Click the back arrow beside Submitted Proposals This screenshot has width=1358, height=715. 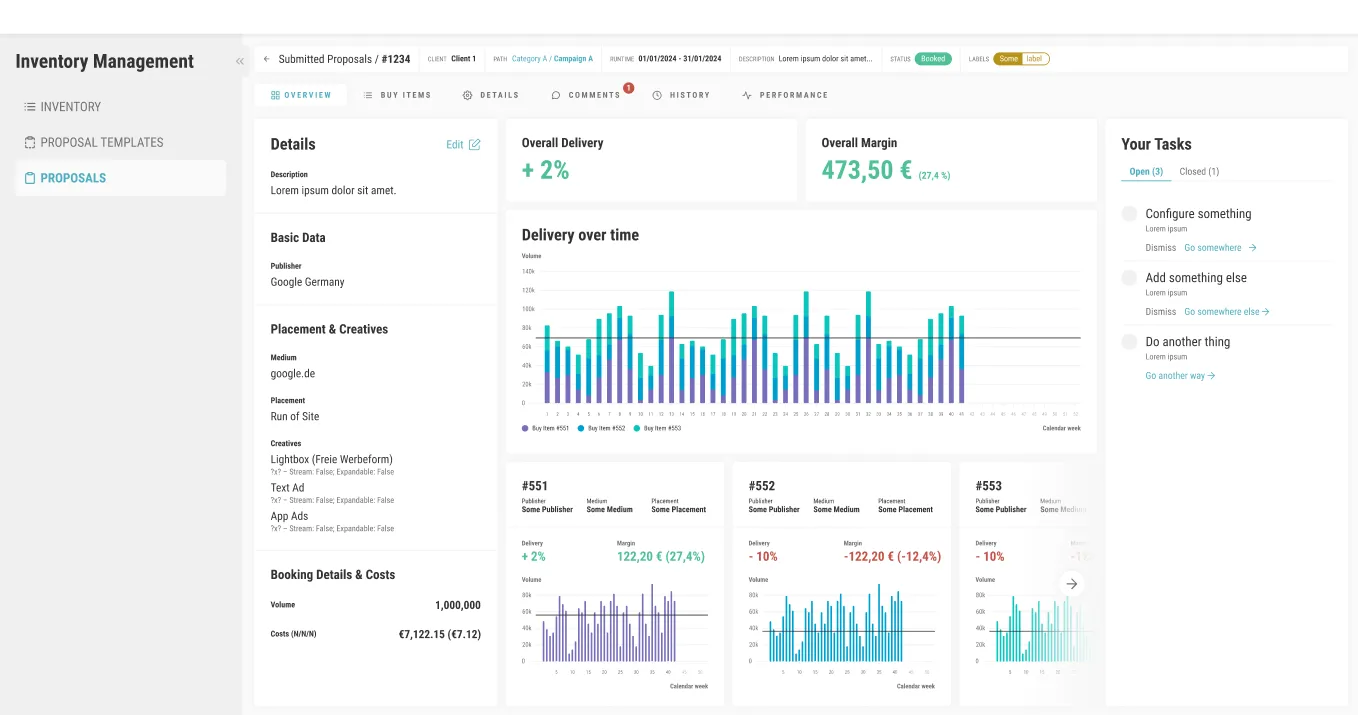coord(267,59)
